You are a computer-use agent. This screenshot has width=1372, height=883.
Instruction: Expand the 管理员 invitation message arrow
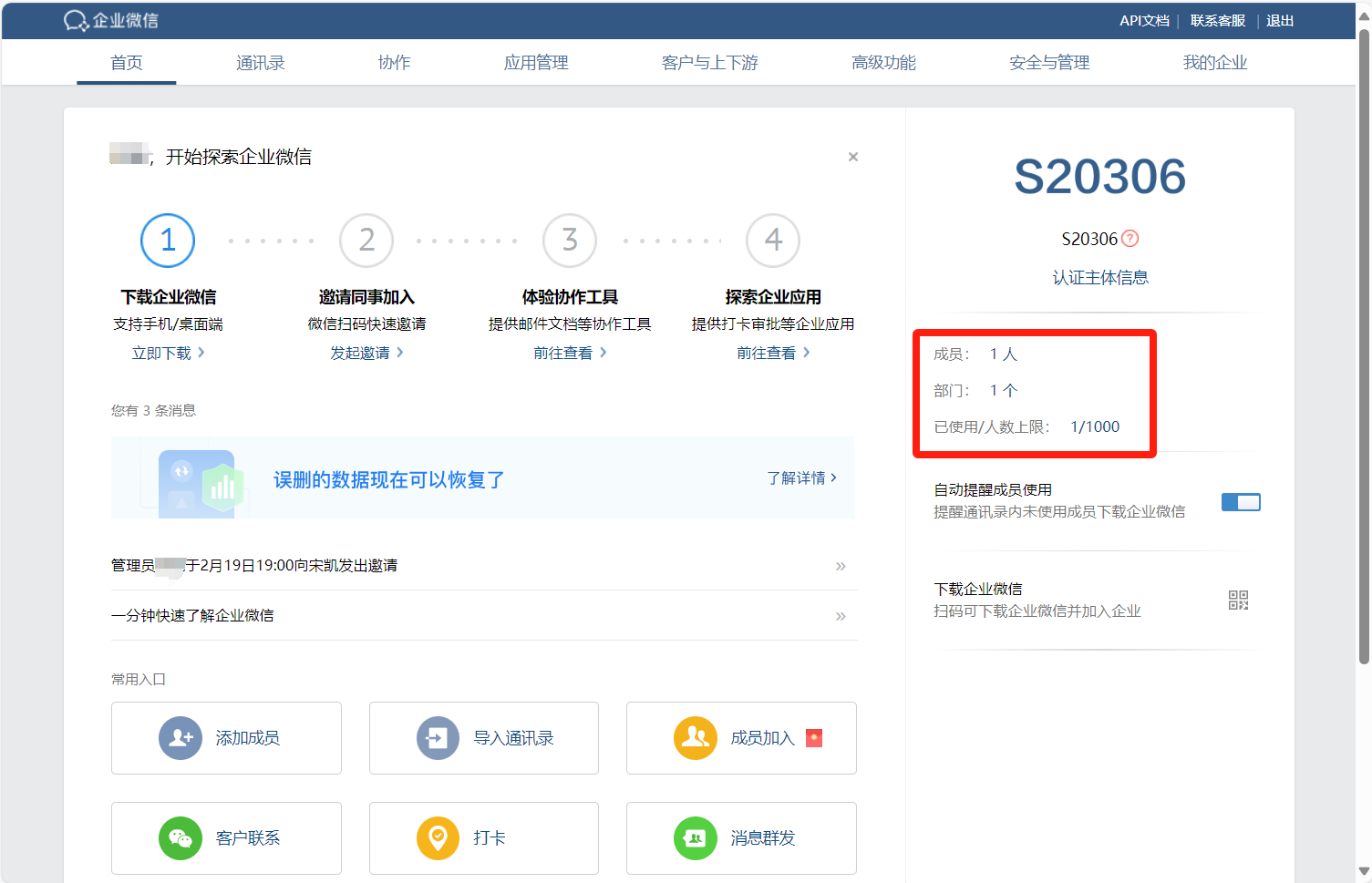coord(841,566)
